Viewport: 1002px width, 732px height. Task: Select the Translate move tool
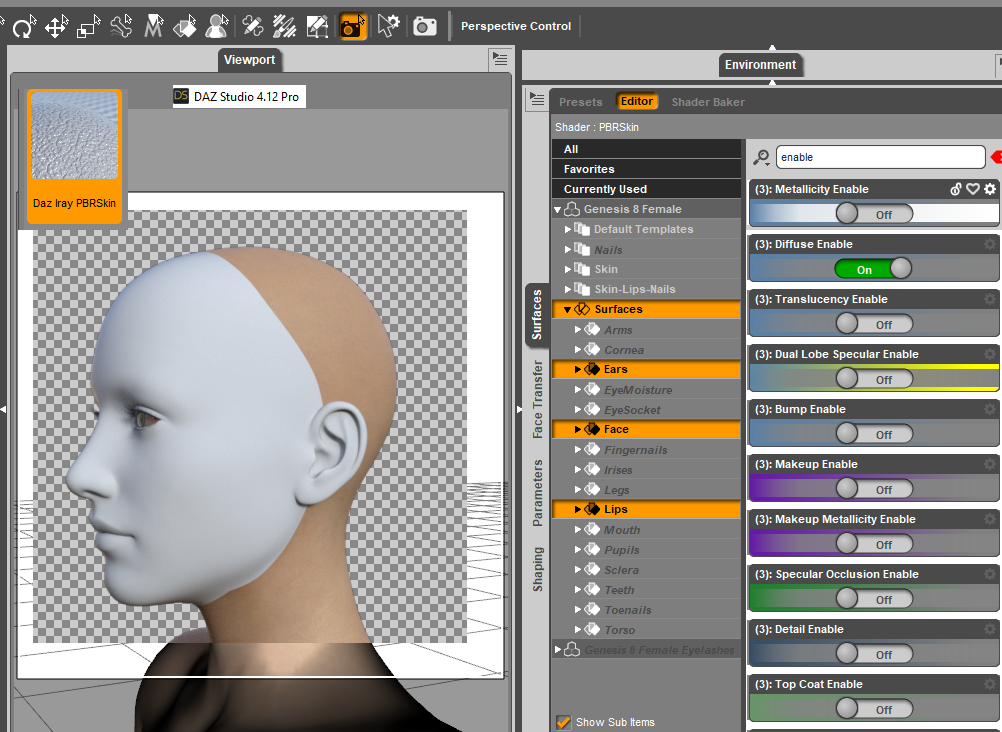pyautogui.click(x=55, y=26)
